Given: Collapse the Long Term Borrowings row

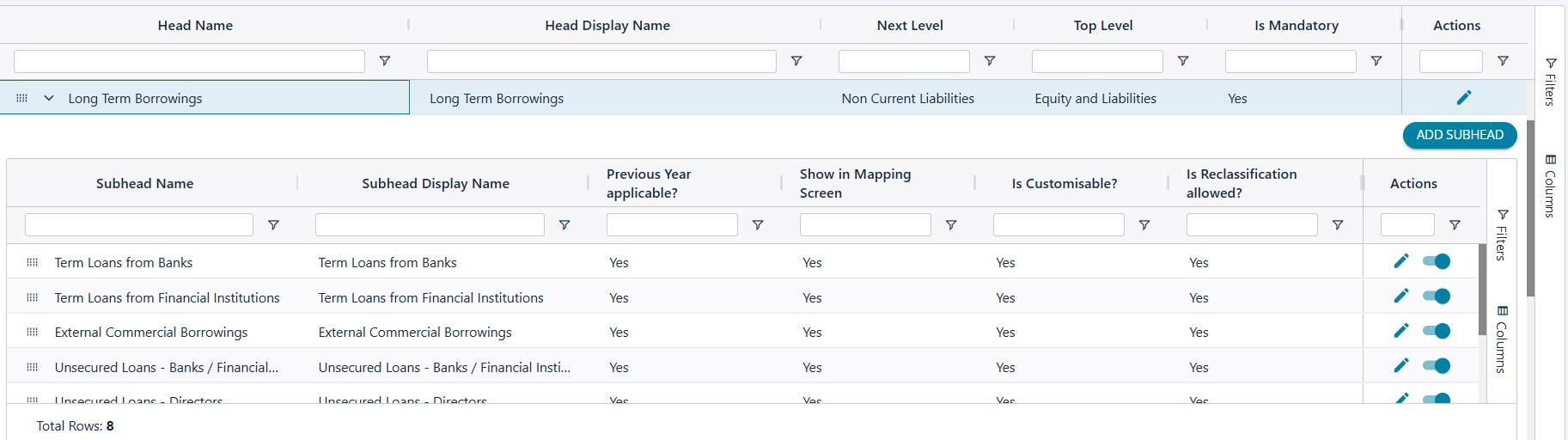Looking at the screenshot, I should 49,99.
